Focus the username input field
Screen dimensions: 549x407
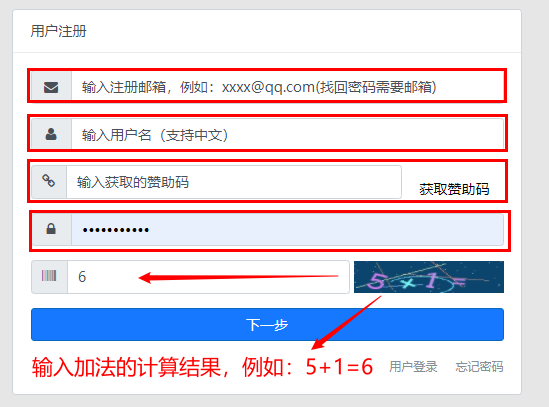(287, 134)
